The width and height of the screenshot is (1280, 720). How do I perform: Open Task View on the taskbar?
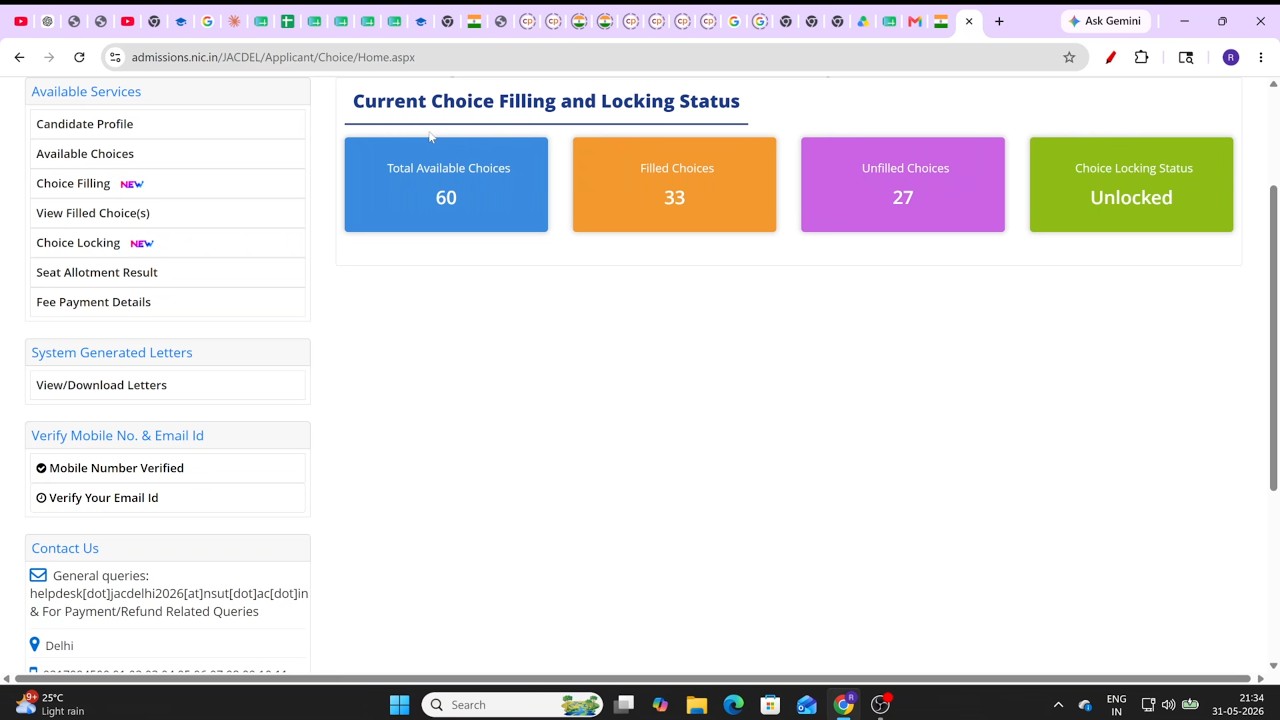(624, 705)
